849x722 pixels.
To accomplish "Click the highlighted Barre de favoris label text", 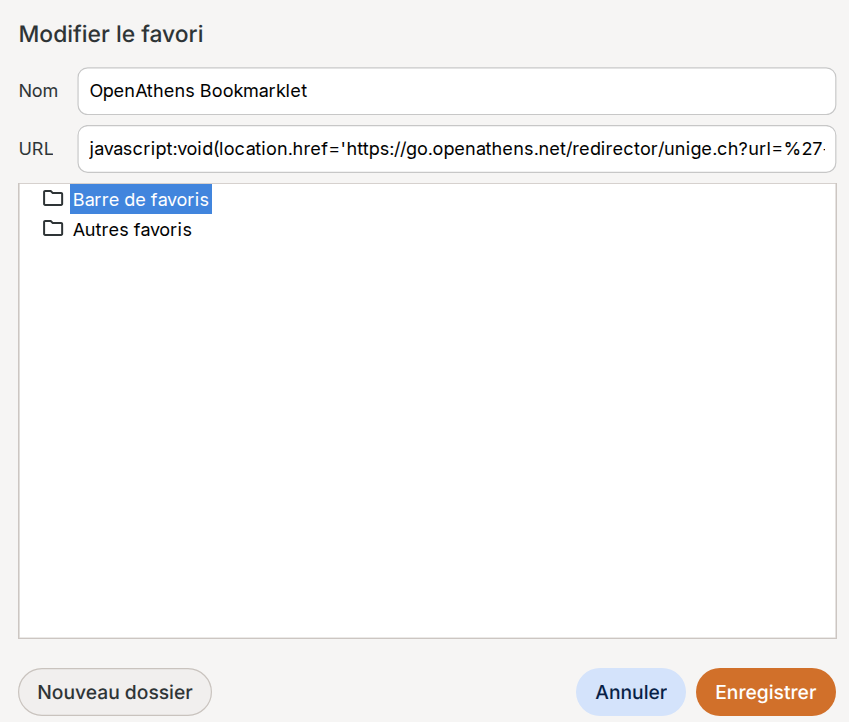I will click(140, 199).
